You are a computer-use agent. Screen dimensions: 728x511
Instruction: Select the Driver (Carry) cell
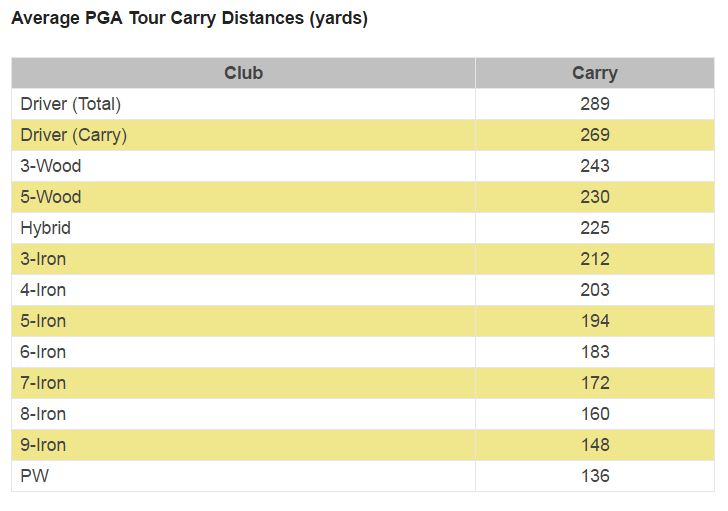pos(73,135)
